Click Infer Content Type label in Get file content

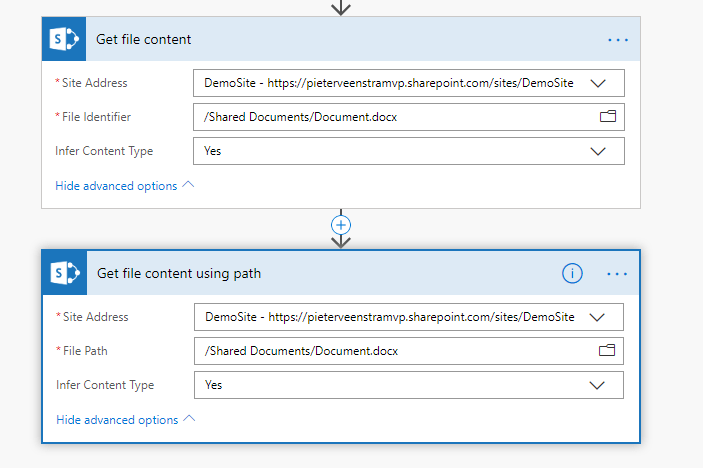click(104, 151)
